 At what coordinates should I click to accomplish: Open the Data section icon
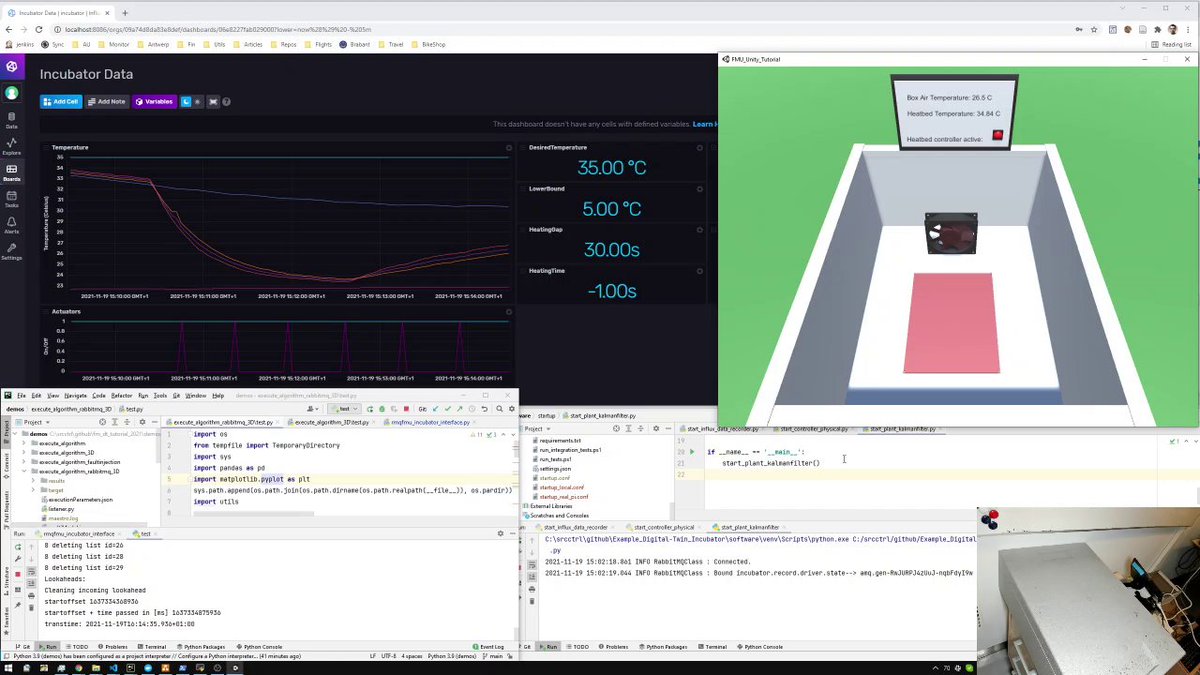tap(11, 120)
